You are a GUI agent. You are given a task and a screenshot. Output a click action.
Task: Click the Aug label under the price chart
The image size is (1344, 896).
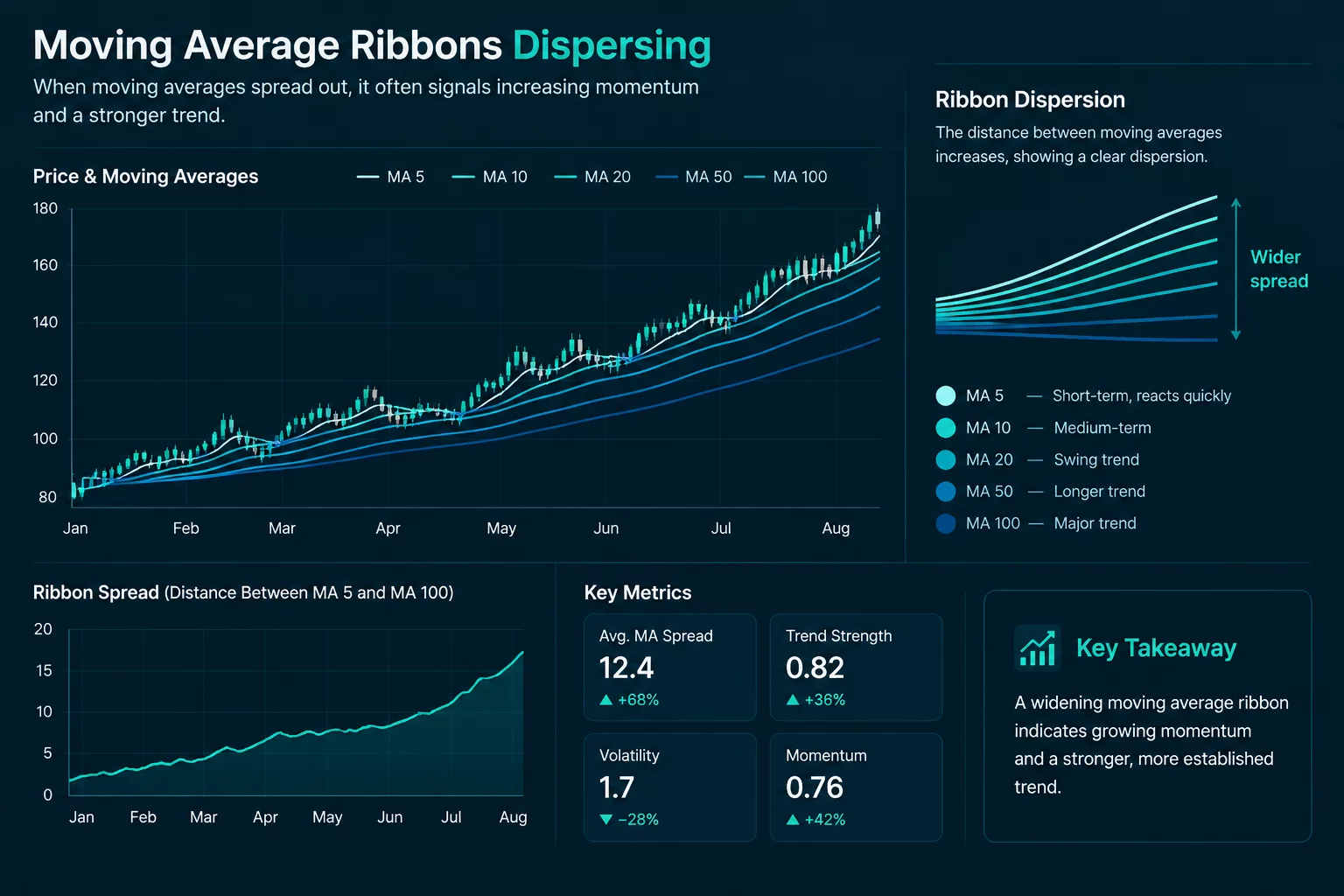836,528
